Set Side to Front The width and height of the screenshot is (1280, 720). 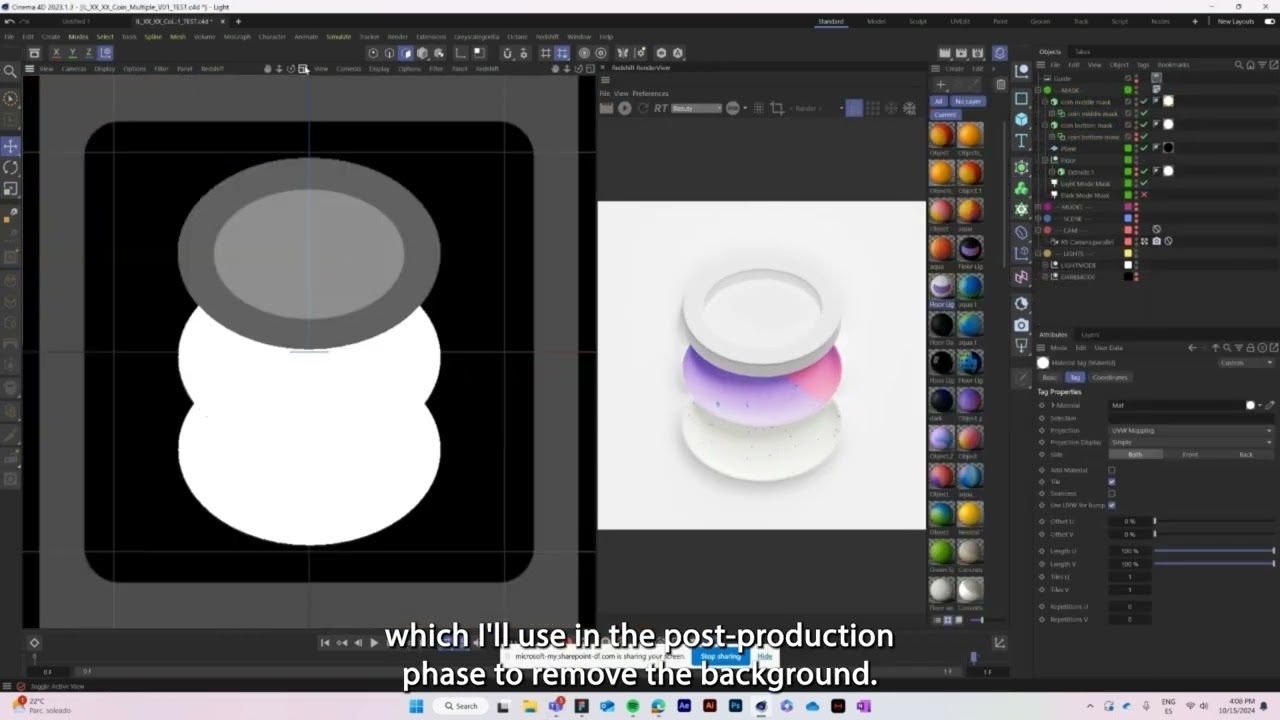pos(1190,455)
